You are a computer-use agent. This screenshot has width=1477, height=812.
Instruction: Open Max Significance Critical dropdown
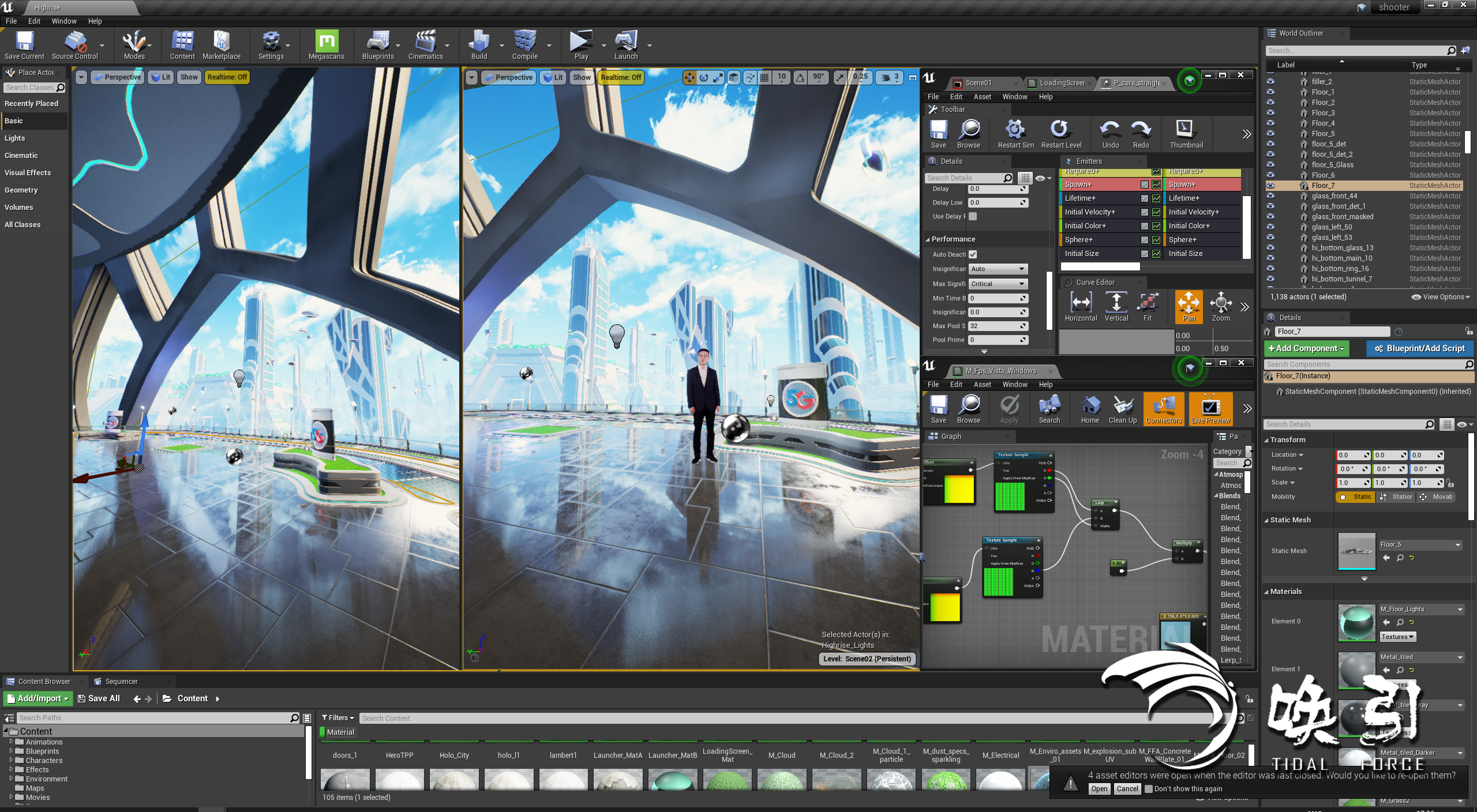[x=998, y=284]
